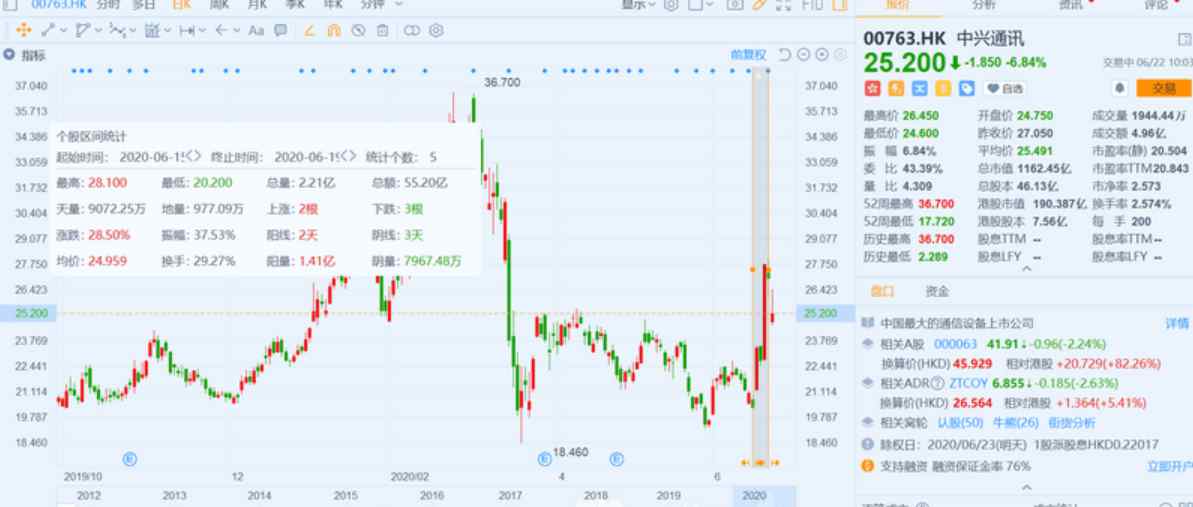Select the Aa text annotation tool
Viewport: 1193px width, 507px height.
(x=256, y=30)
